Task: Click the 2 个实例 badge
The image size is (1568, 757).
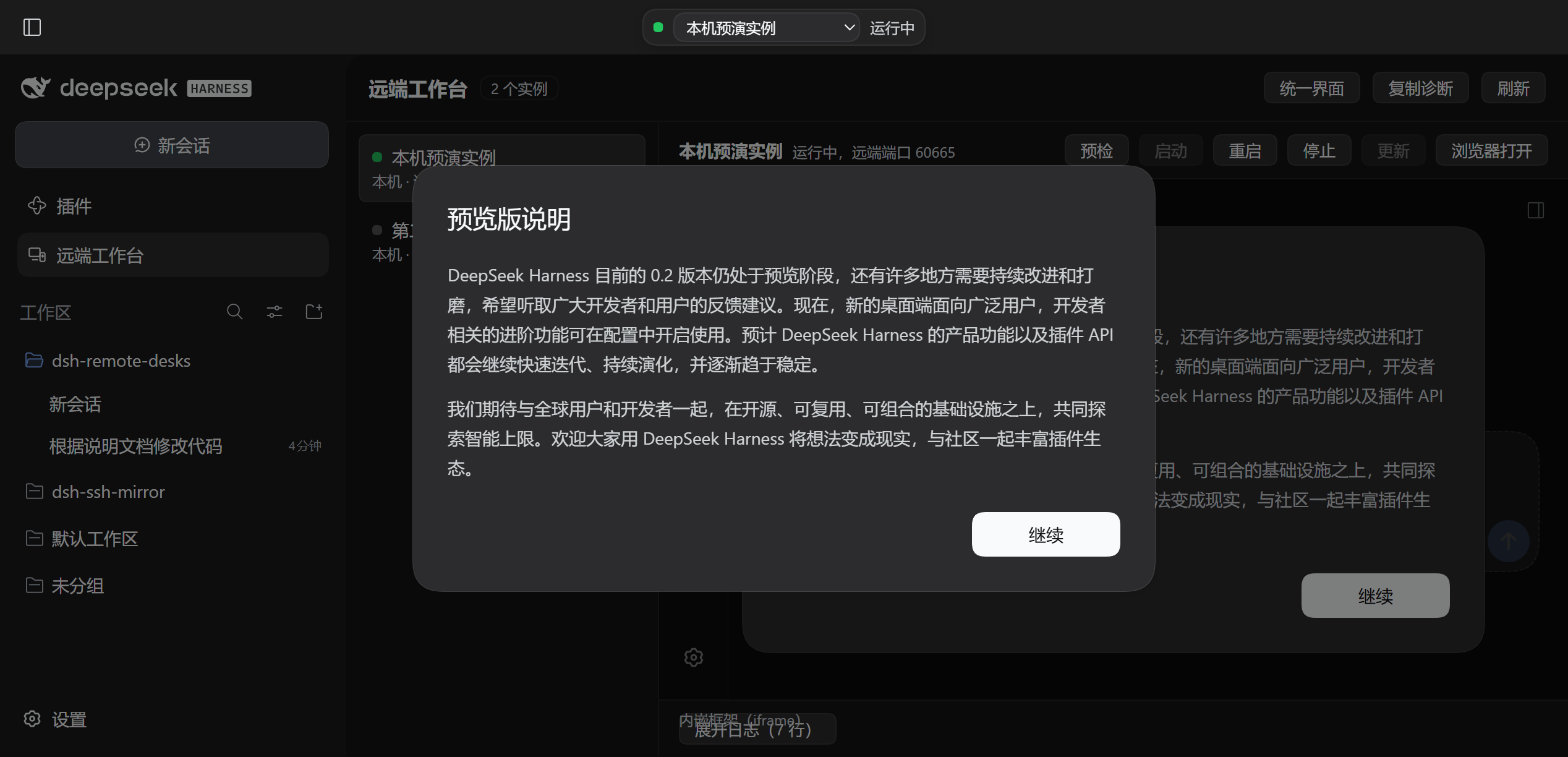Action: click(x=519, y=88)
